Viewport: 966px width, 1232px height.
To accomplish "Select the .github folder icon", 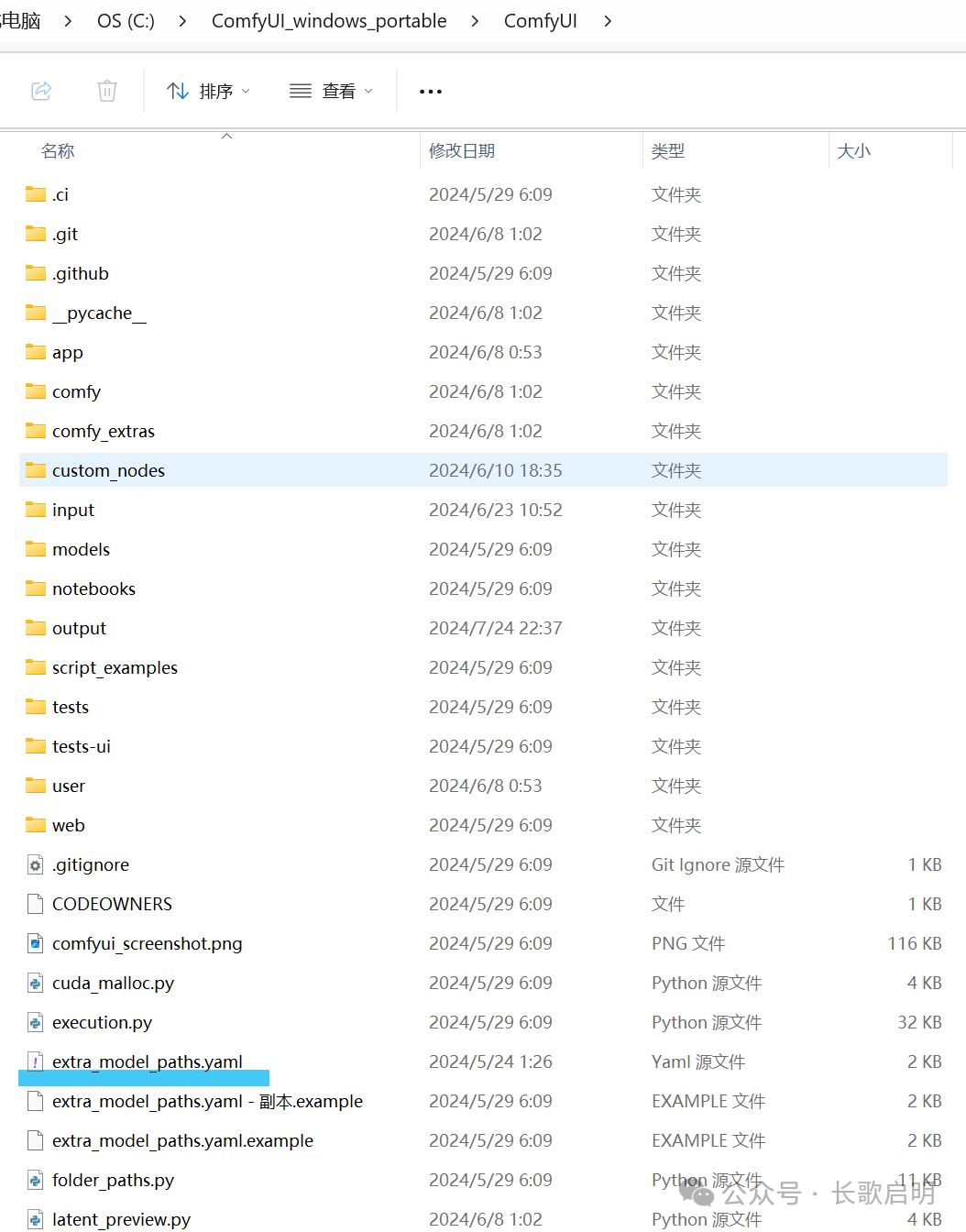I will [36, 273].
